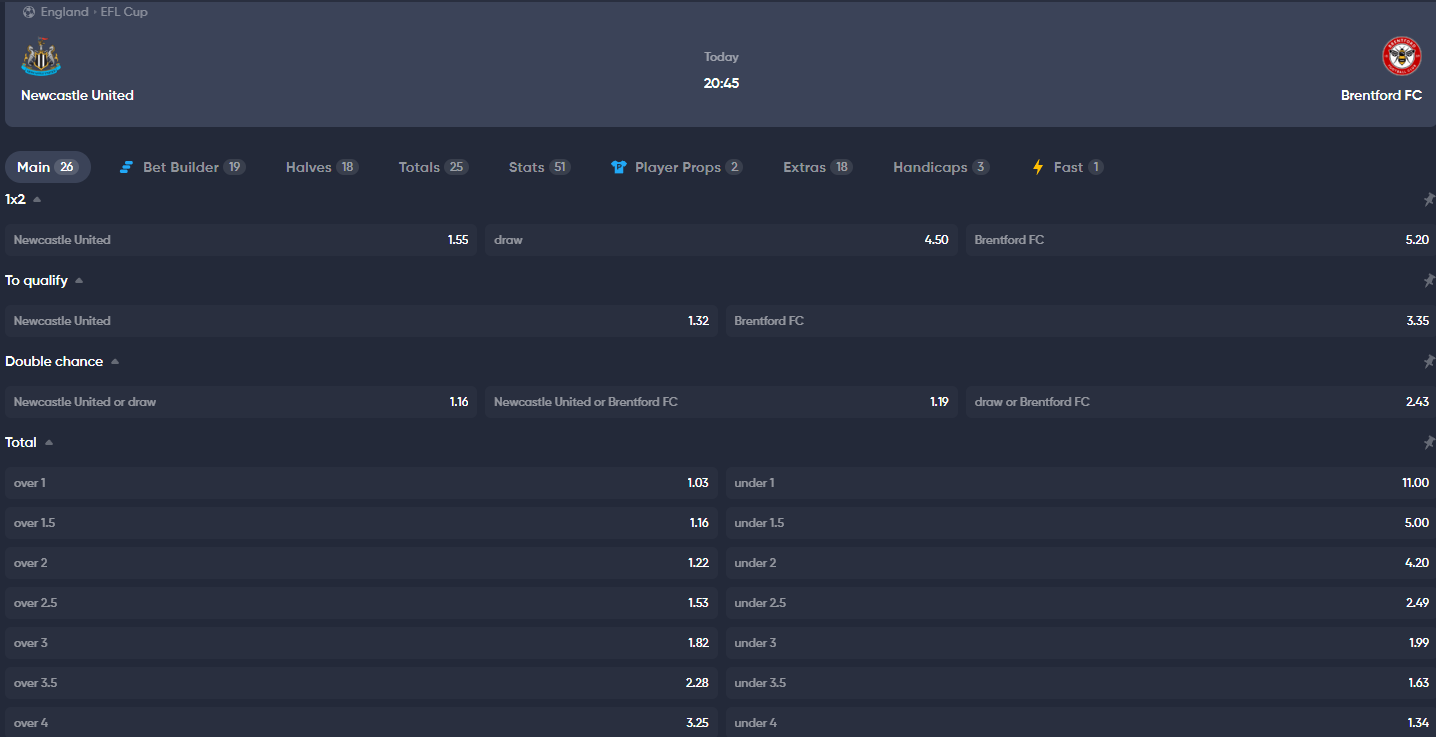Collapse the Total market section
The height and width of the screenshot is (737, 1436).
[x=48, y=442]
